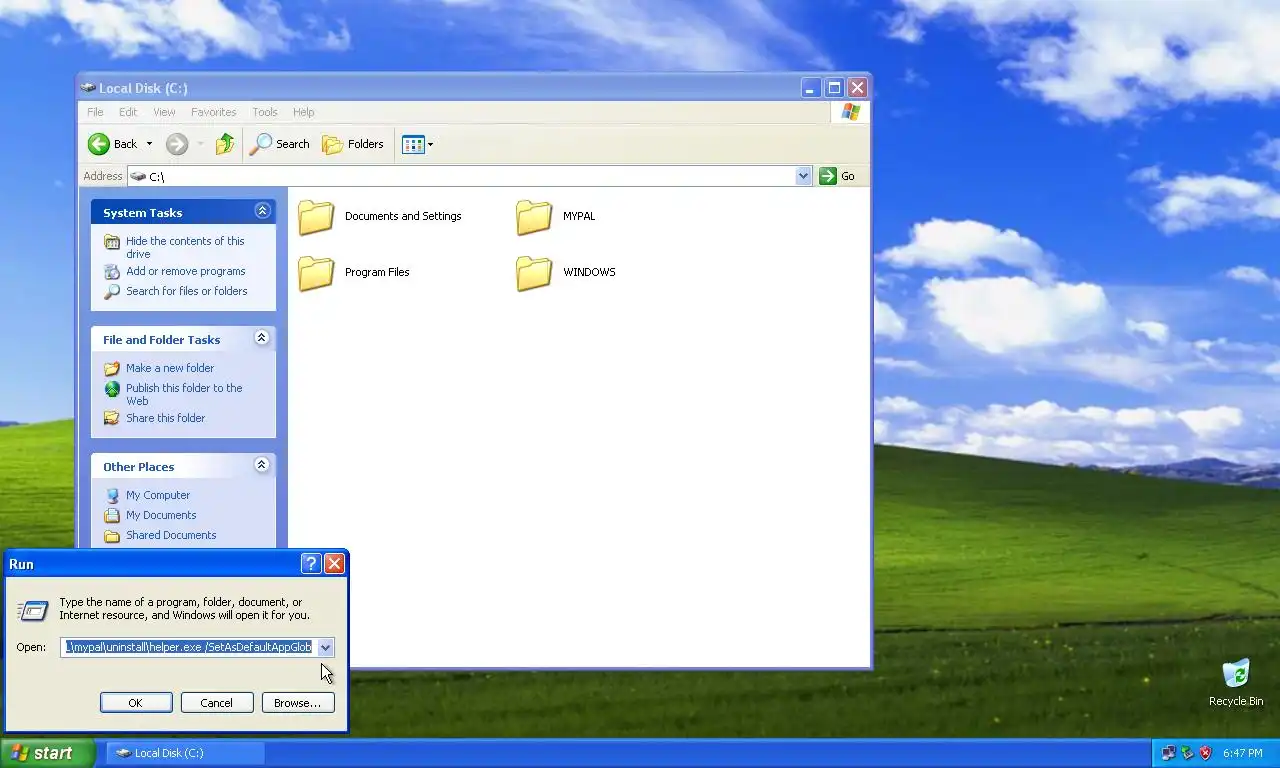Click the red security shield tray icon

coord(1206,753)
